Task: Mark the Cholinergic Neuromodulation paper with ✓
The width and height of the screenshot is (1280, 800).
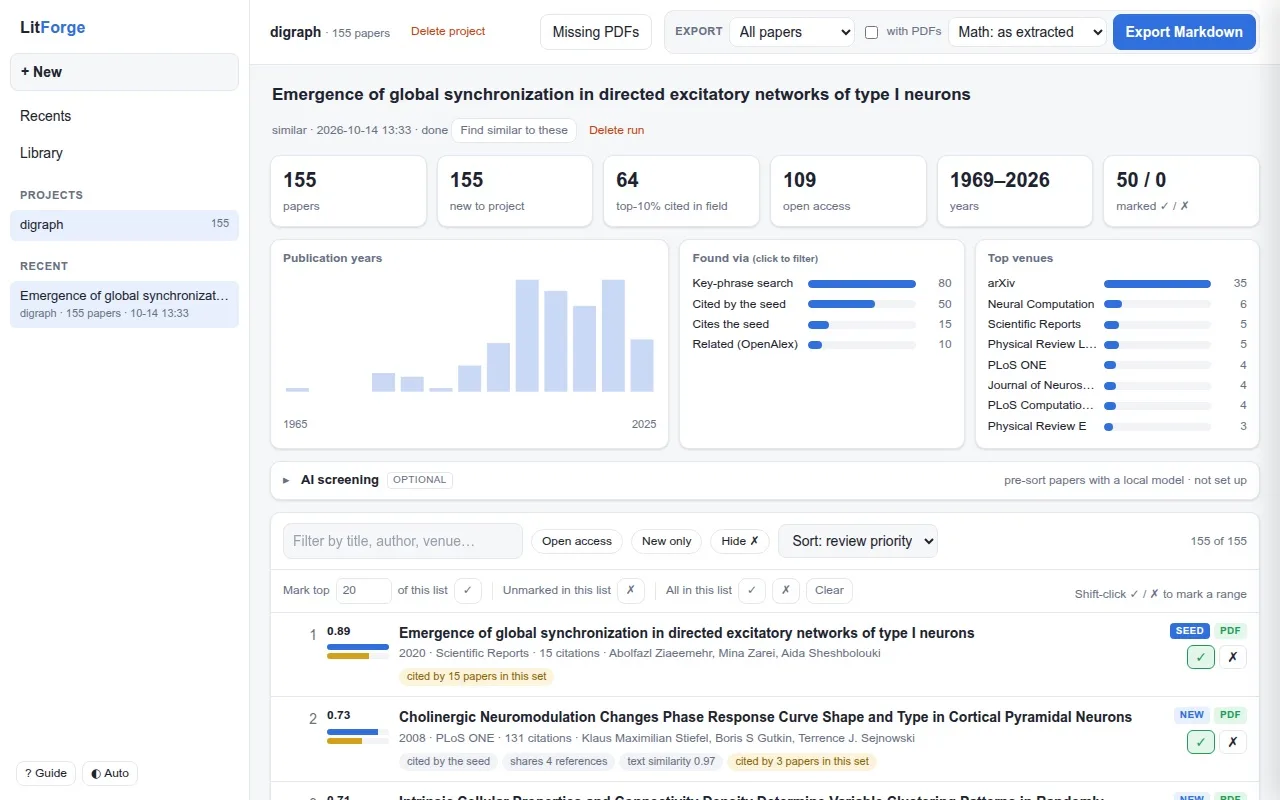Action: 1201,742
